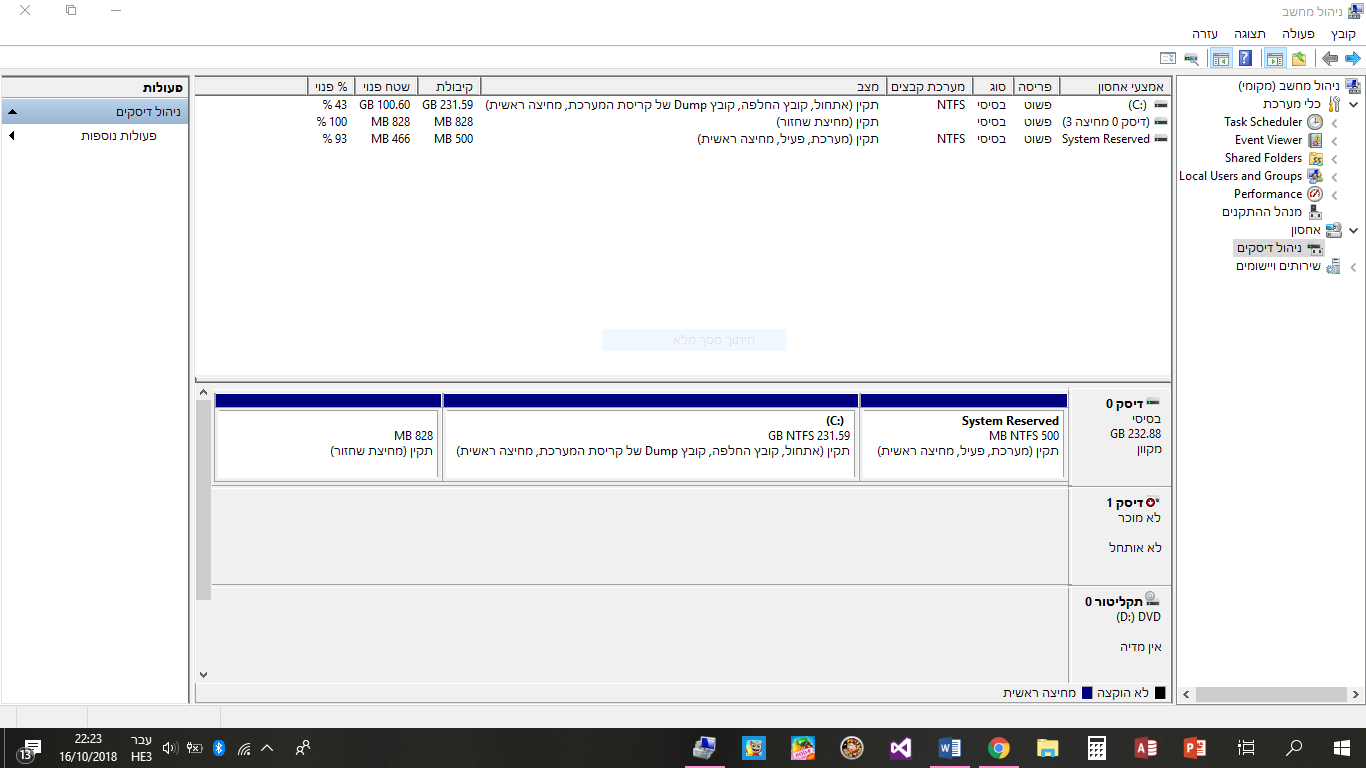Image resolution: width=1366 pixels, height=768 pixels.
Task: Open Google Chrome from the taskbar
Action: click(x=998, y=748)
